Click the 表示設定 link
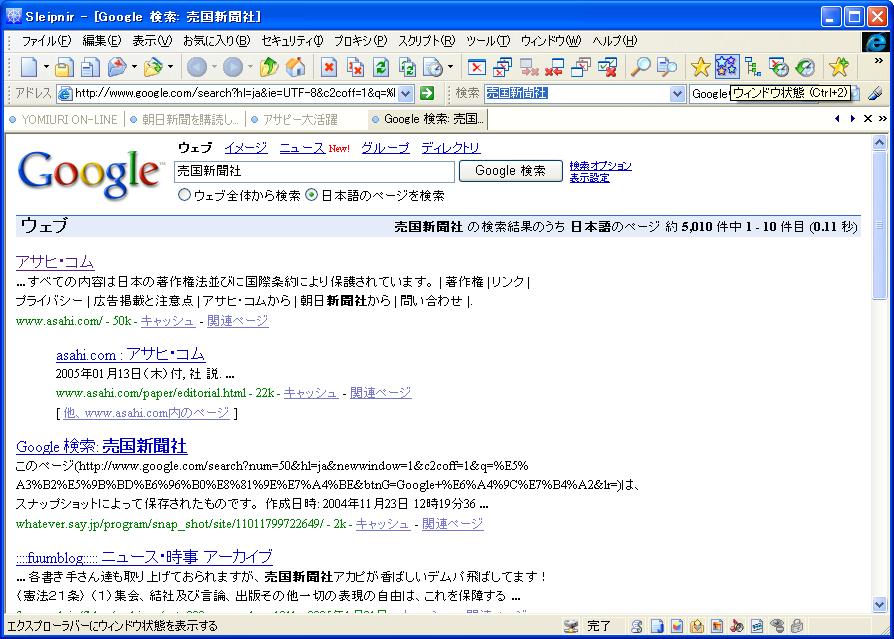The height and width of the screenshot is (639, 894). (589, 177)
